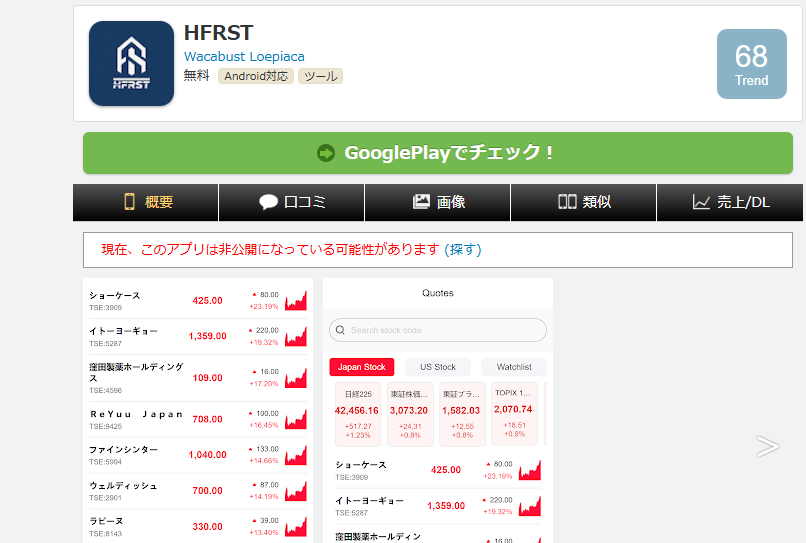This screenshot has width=806, height=543.
Task: Click the magnifier icon in search field
Action: tap(340, 330)
